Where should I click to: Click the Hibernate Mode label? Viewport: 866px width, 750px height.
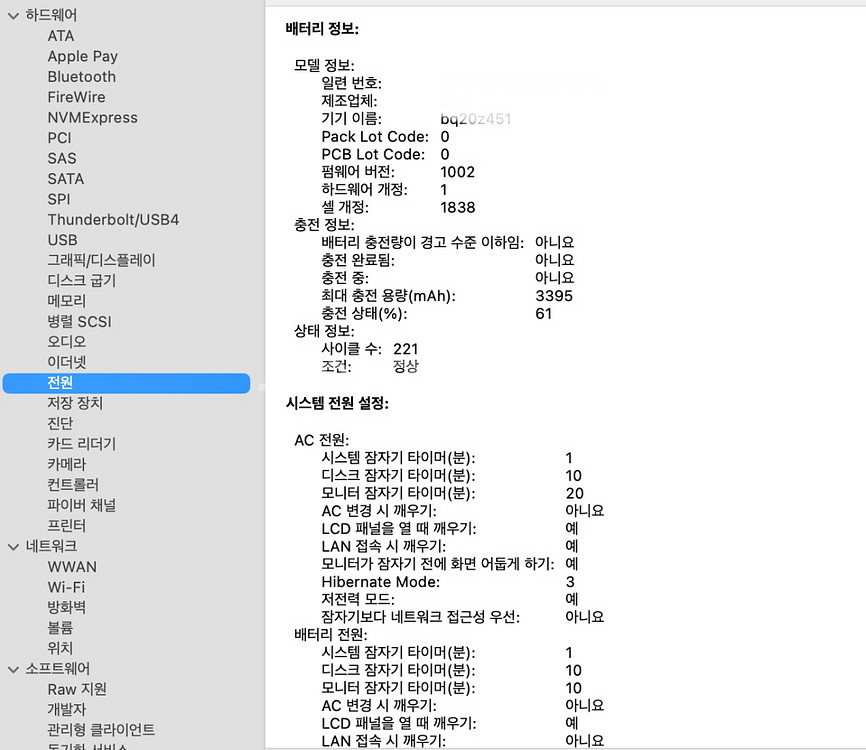tap(381, 582)
